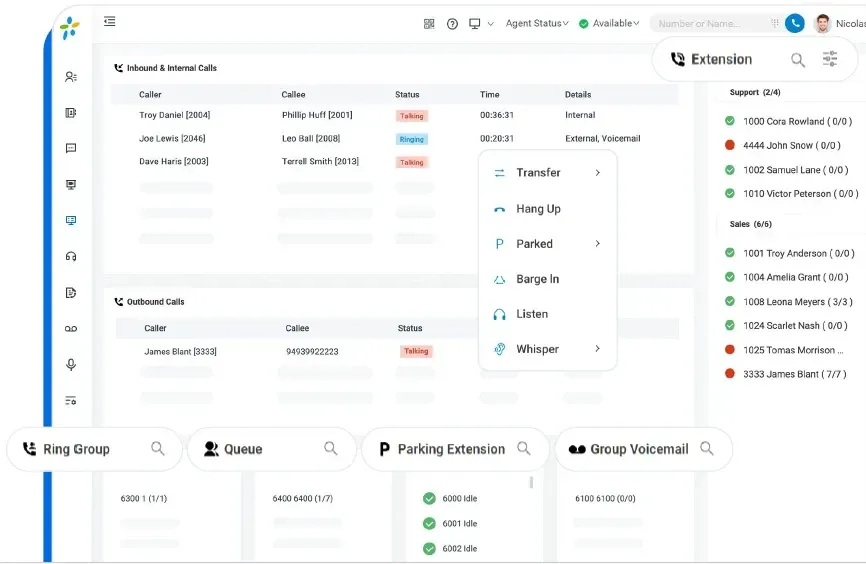
Task: Open the chat messages icon in the sidebar
Action: pyautogui.click(x=71, y=148)
